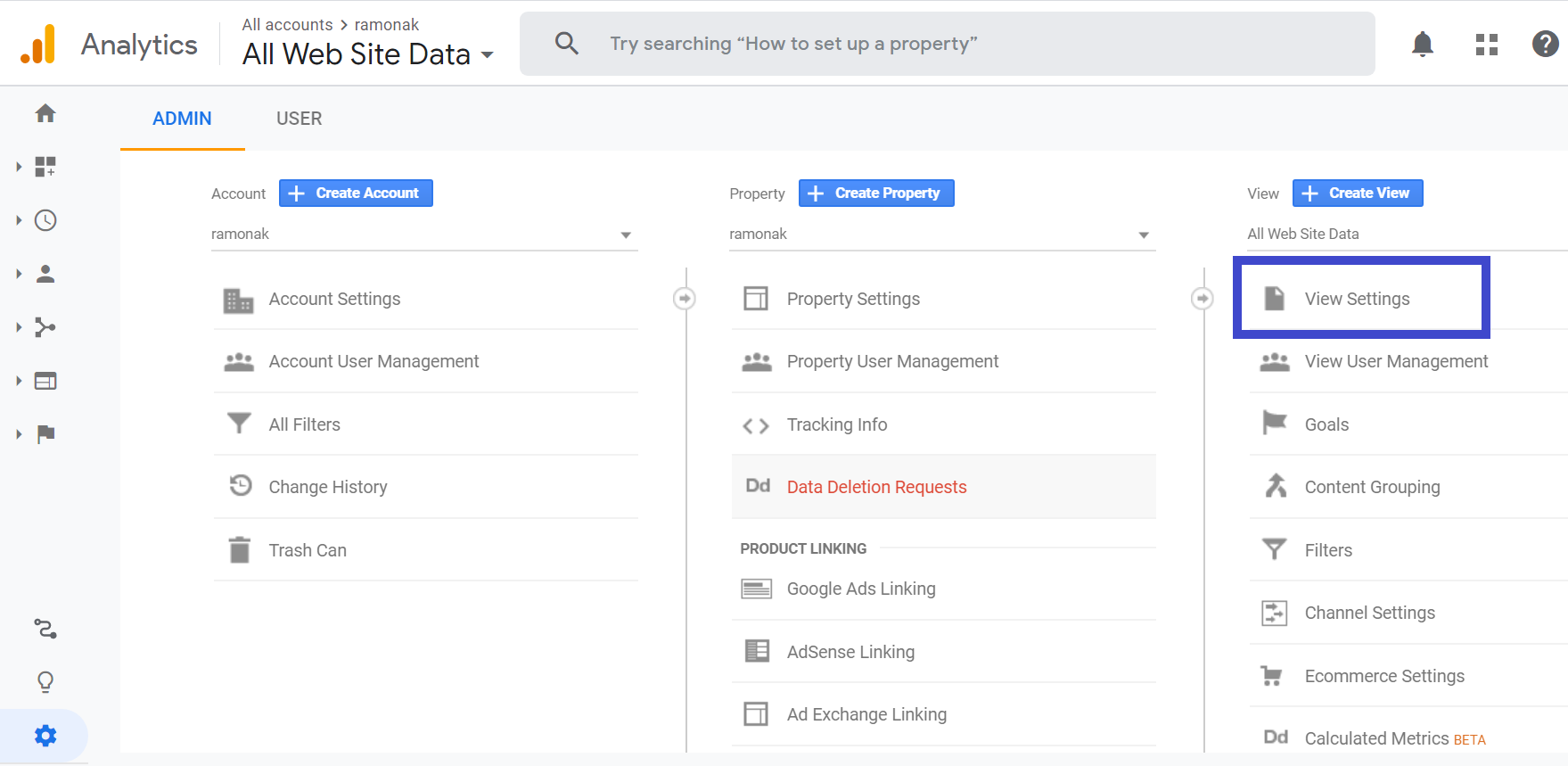Click the Property Settings layout icon
The image size is (1568, 766).
[x=756, y=299]
